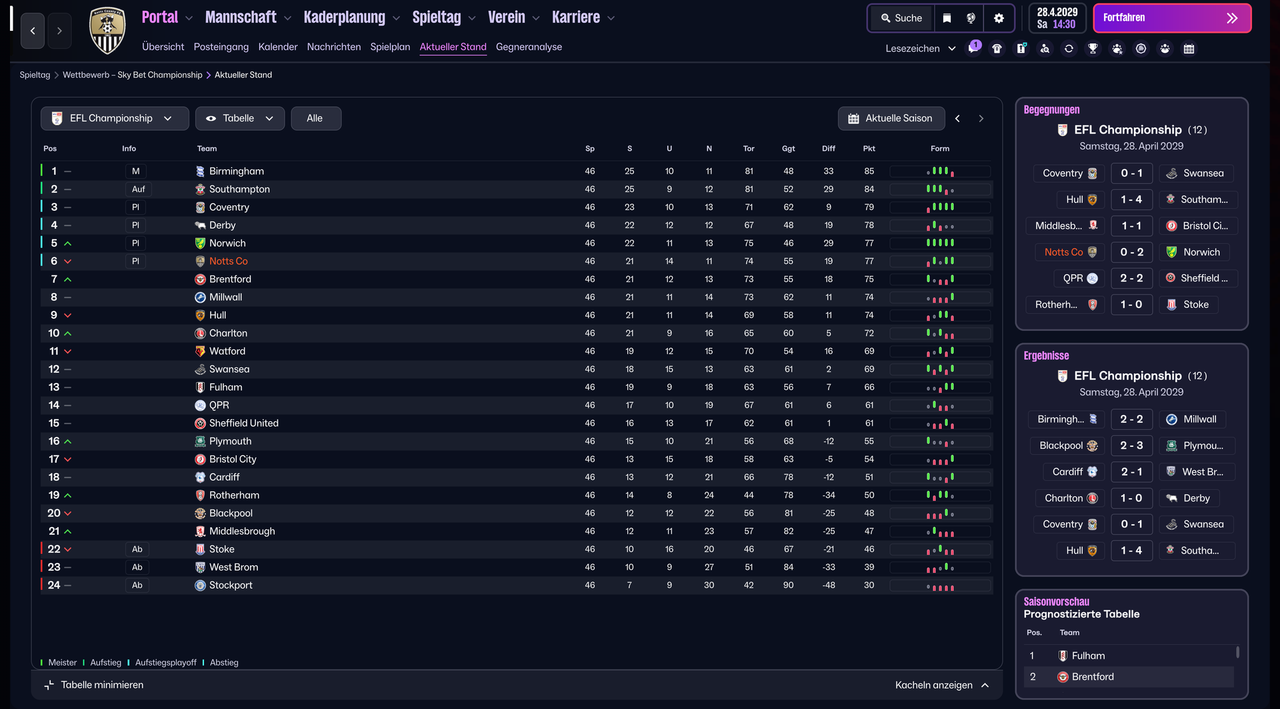Screen dimensions: 1280x709
Task: Open the scouting search bookmark icon
Action: pyautogui.click(x=1045, y=48)
